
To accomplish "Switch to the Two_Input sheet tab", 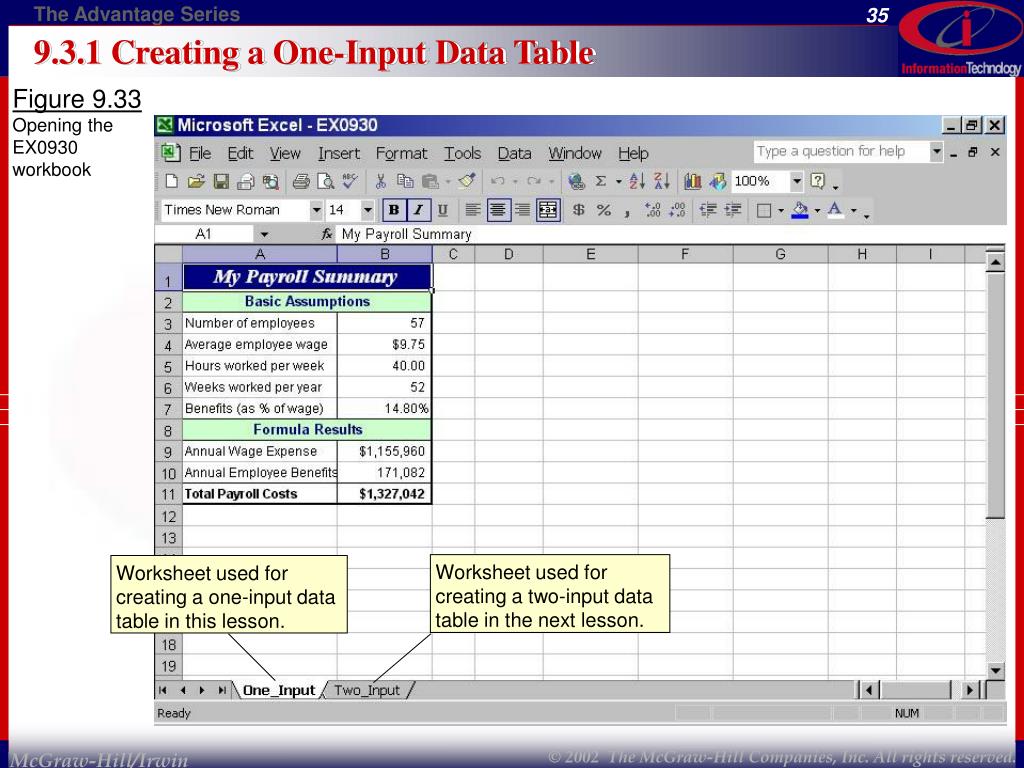I will coord(366,690).
